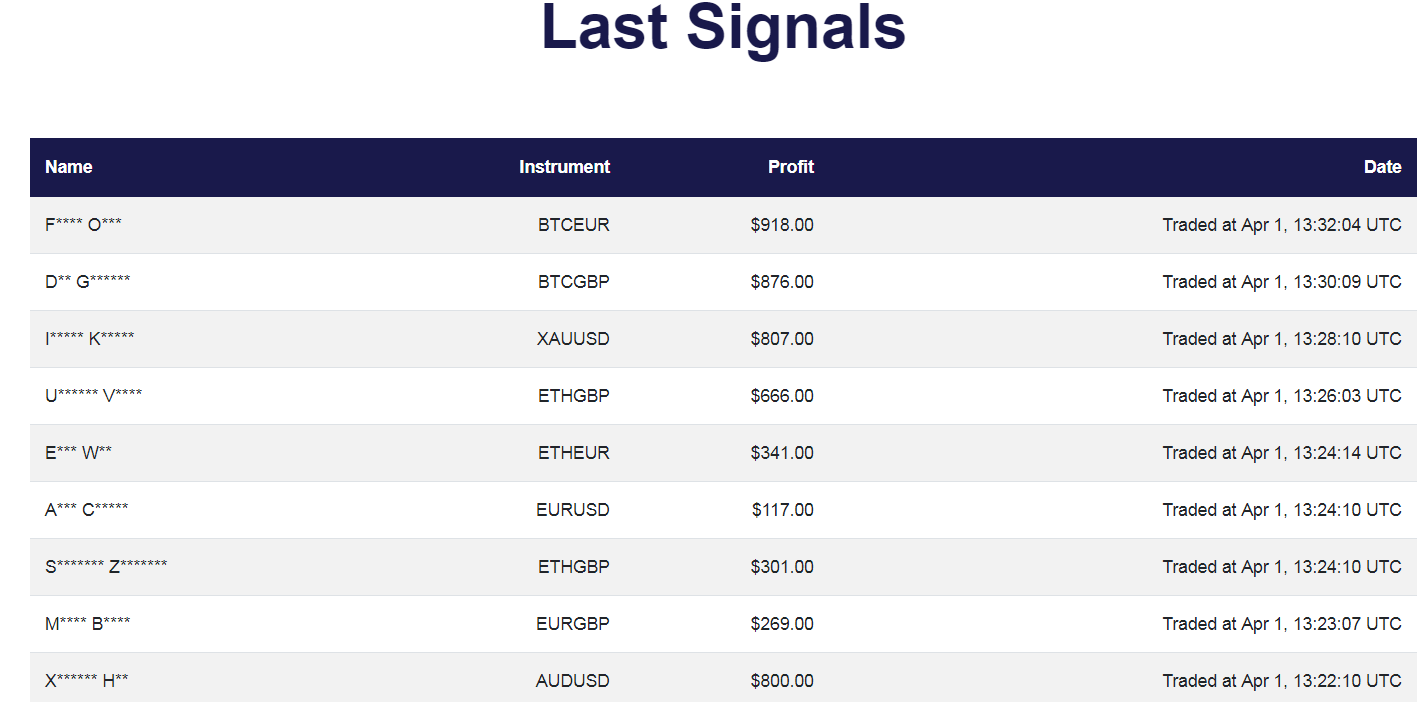Select the Last Signals heading
Viewport: 1425px width, 702px height.
(723, 26)
